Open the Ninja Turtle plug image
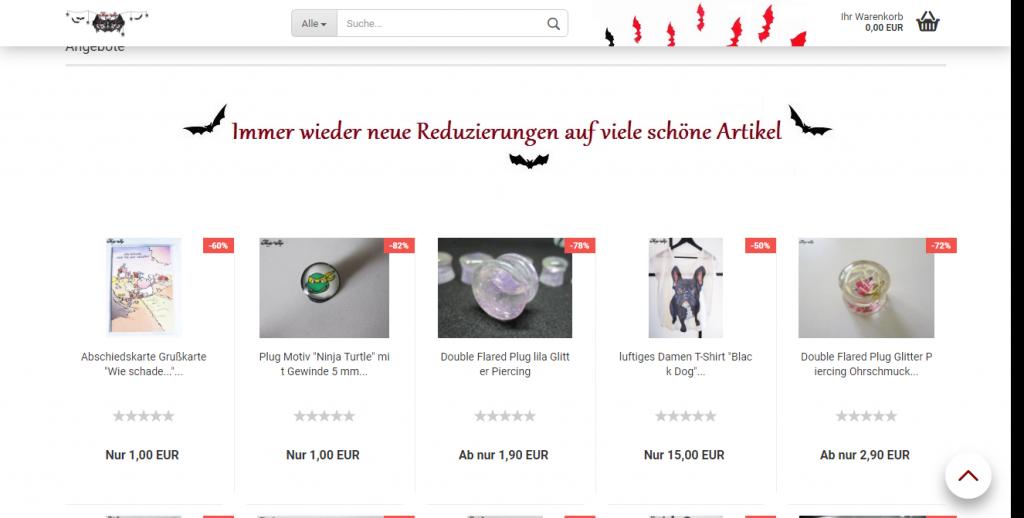 324,287
